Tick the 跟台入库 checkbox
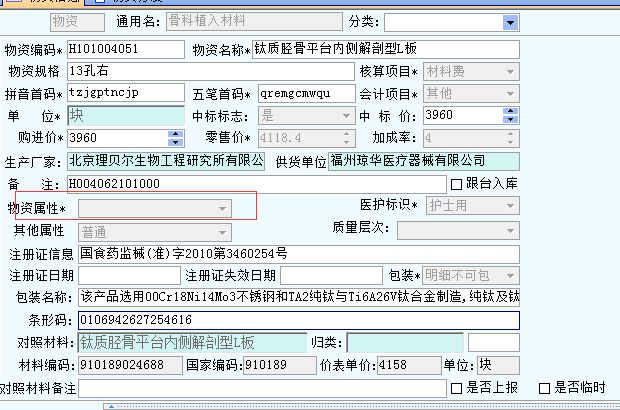 (x=456, y=184)
